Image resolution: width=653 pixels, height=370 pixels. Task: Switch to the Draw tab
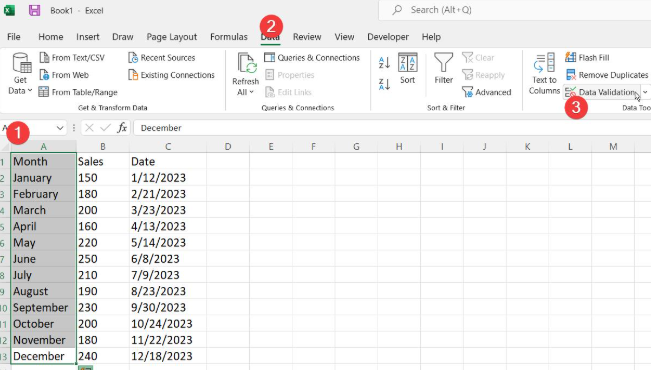tap(122, 37)
